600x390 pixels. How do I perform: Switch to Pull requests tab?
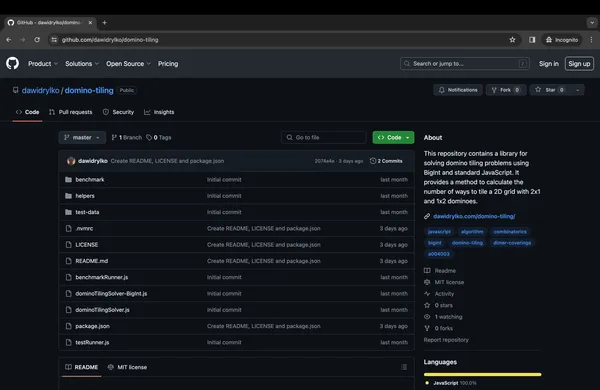coord(71,112)
